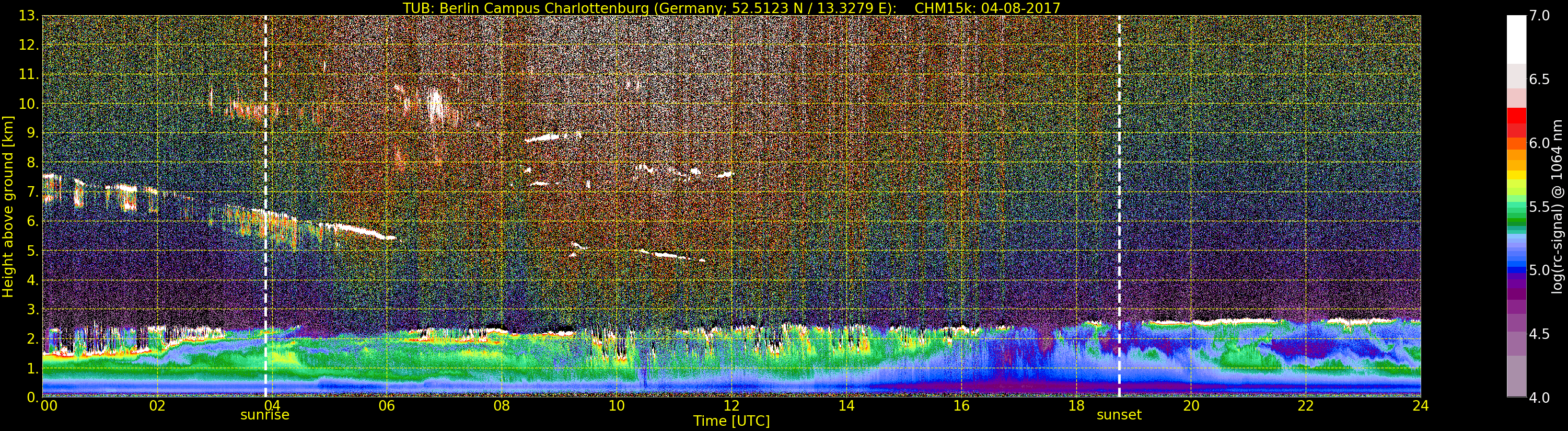Click the 'sunset' label below the time axis
The height and width of the screenshot is (431, 1568).
pyautogui.click(x=1119, y=415)
